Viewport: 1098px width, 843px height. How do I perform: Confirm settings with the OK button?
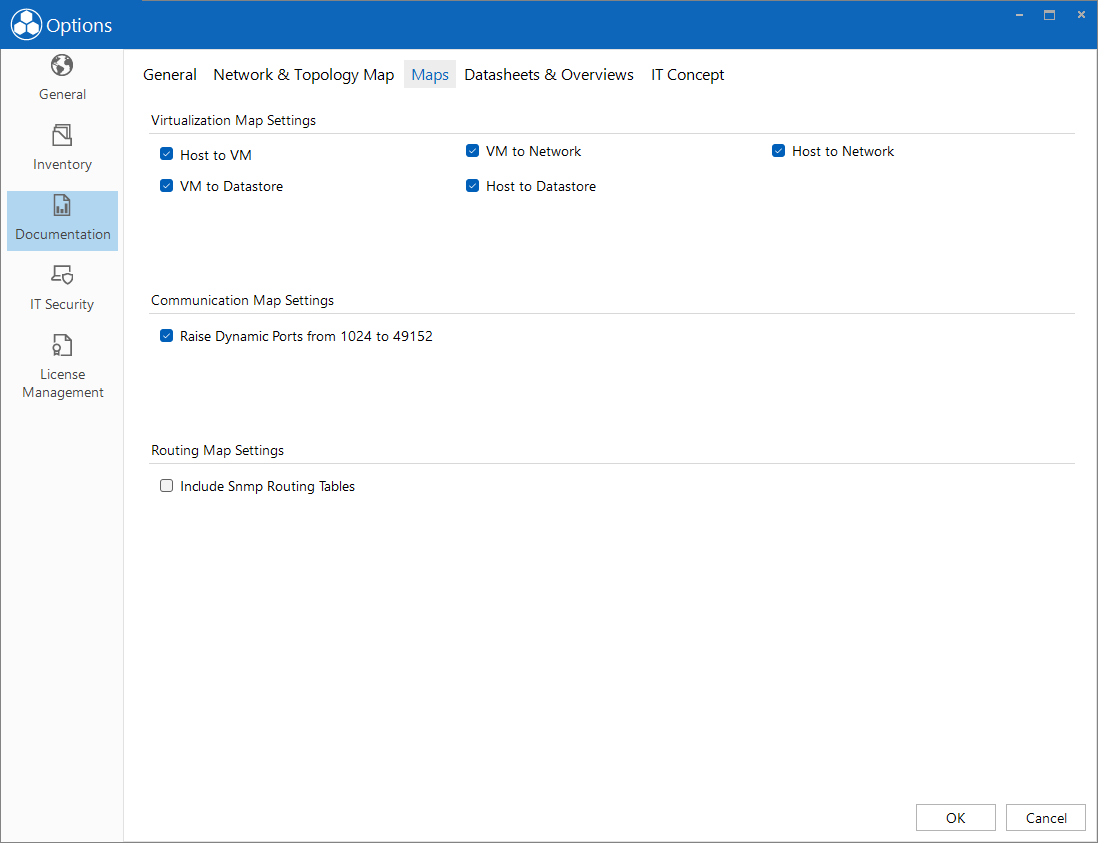tap(956, 818)
